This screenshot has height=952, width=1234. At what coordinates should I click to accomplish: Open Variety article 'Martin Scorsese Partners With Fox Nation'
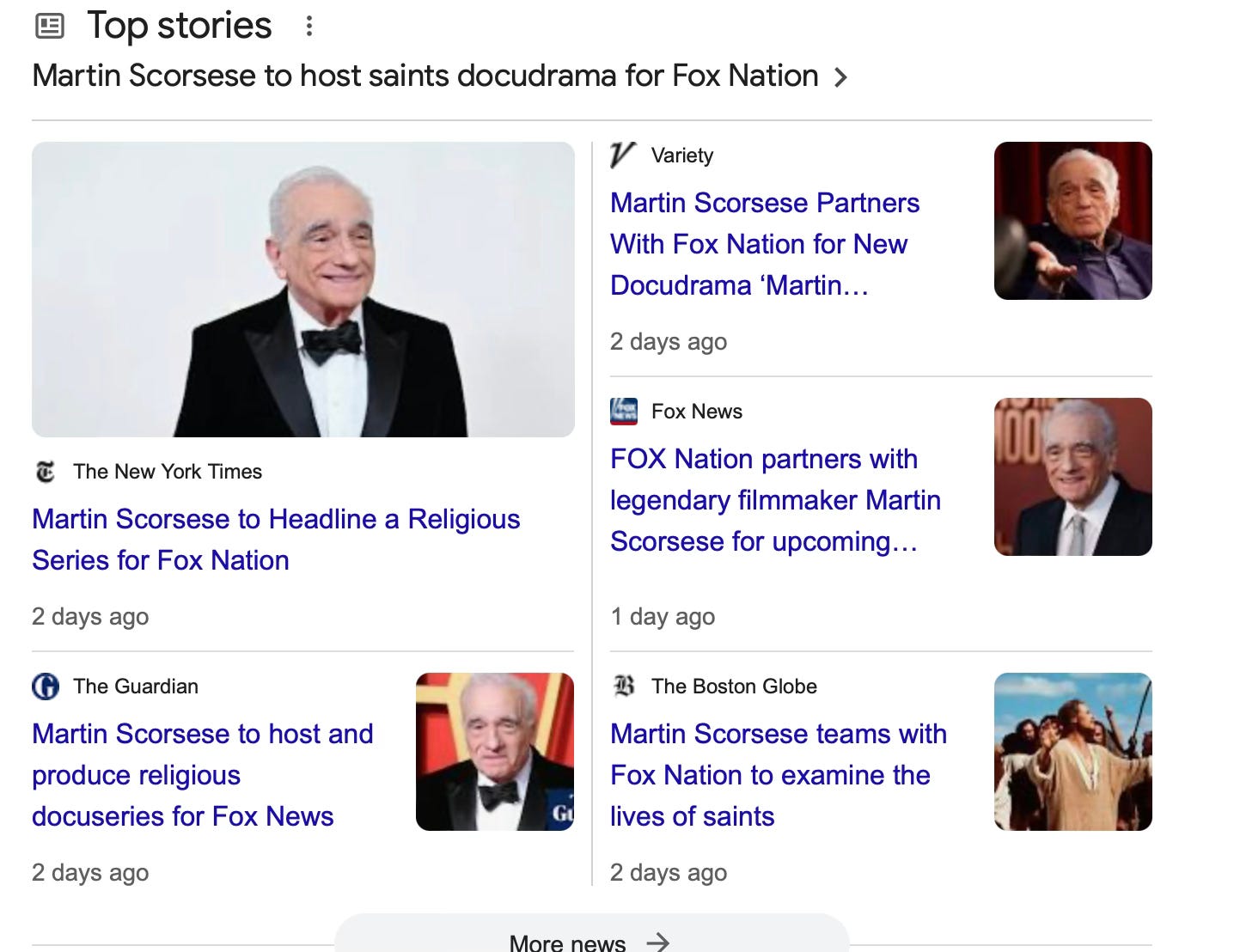(765, 244)
